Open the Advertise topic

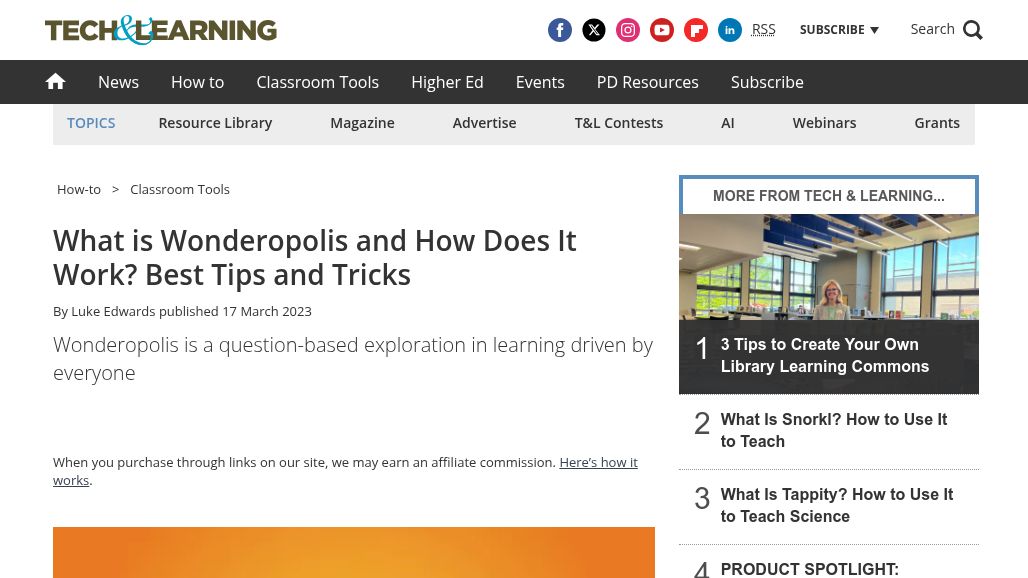tap(484, 123)
